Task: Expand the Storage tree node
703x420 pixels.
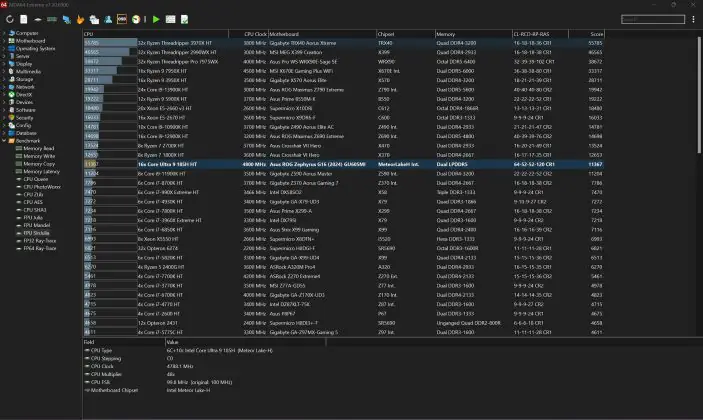Action: coord(4,79)
